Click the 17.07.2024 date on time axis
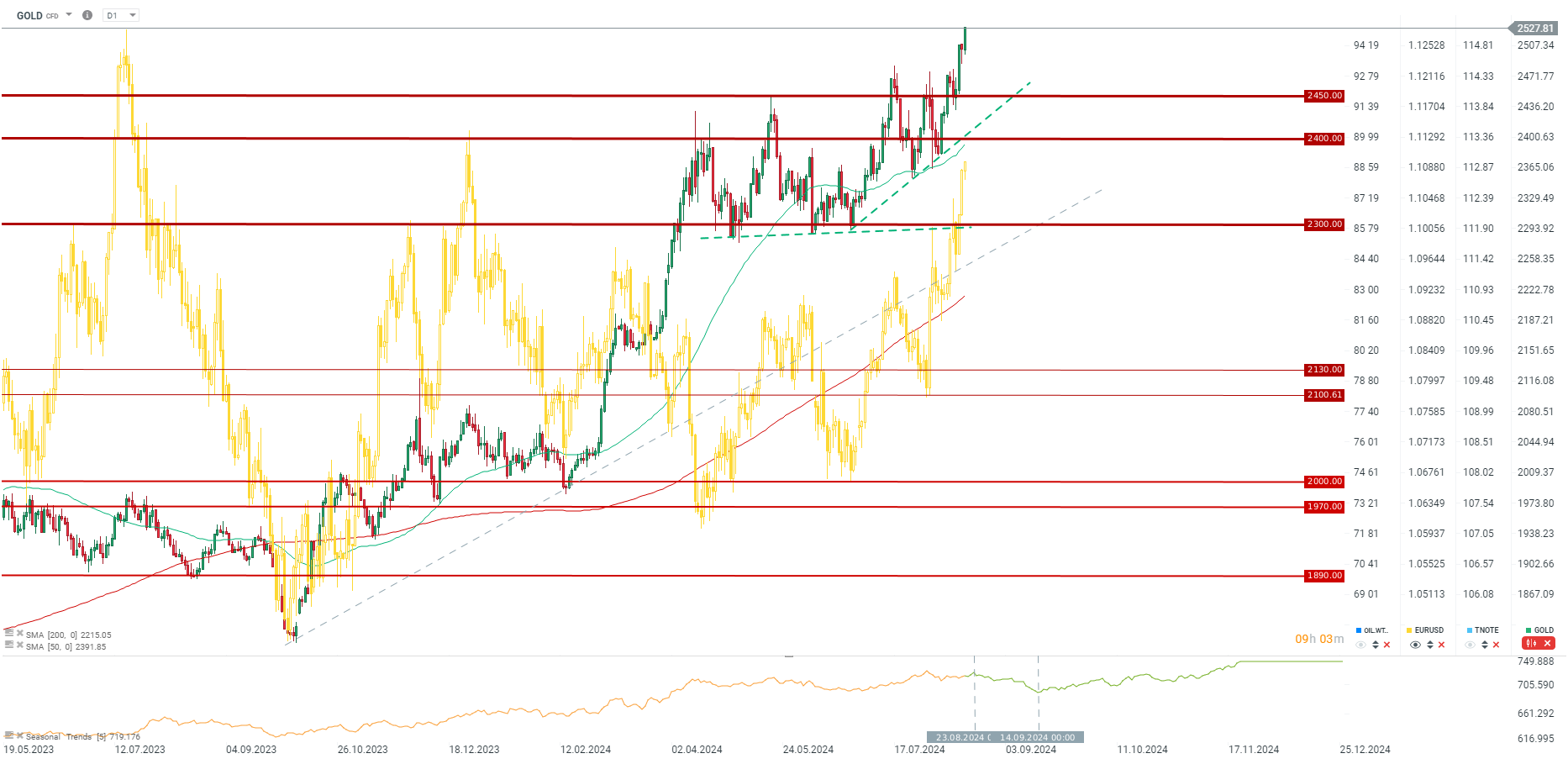The width and height of the screenshot is (1568, 764). click(919, 750)
